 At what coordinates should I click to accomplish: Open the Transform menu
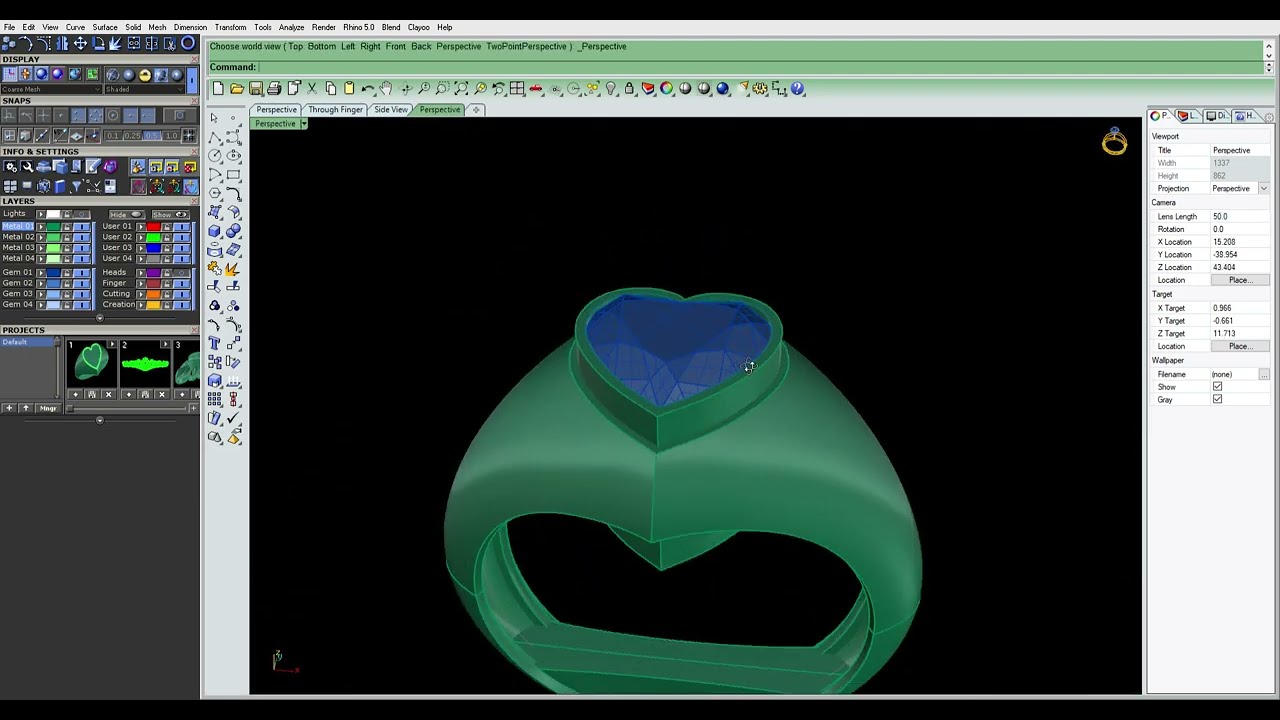tap(230, 27)
